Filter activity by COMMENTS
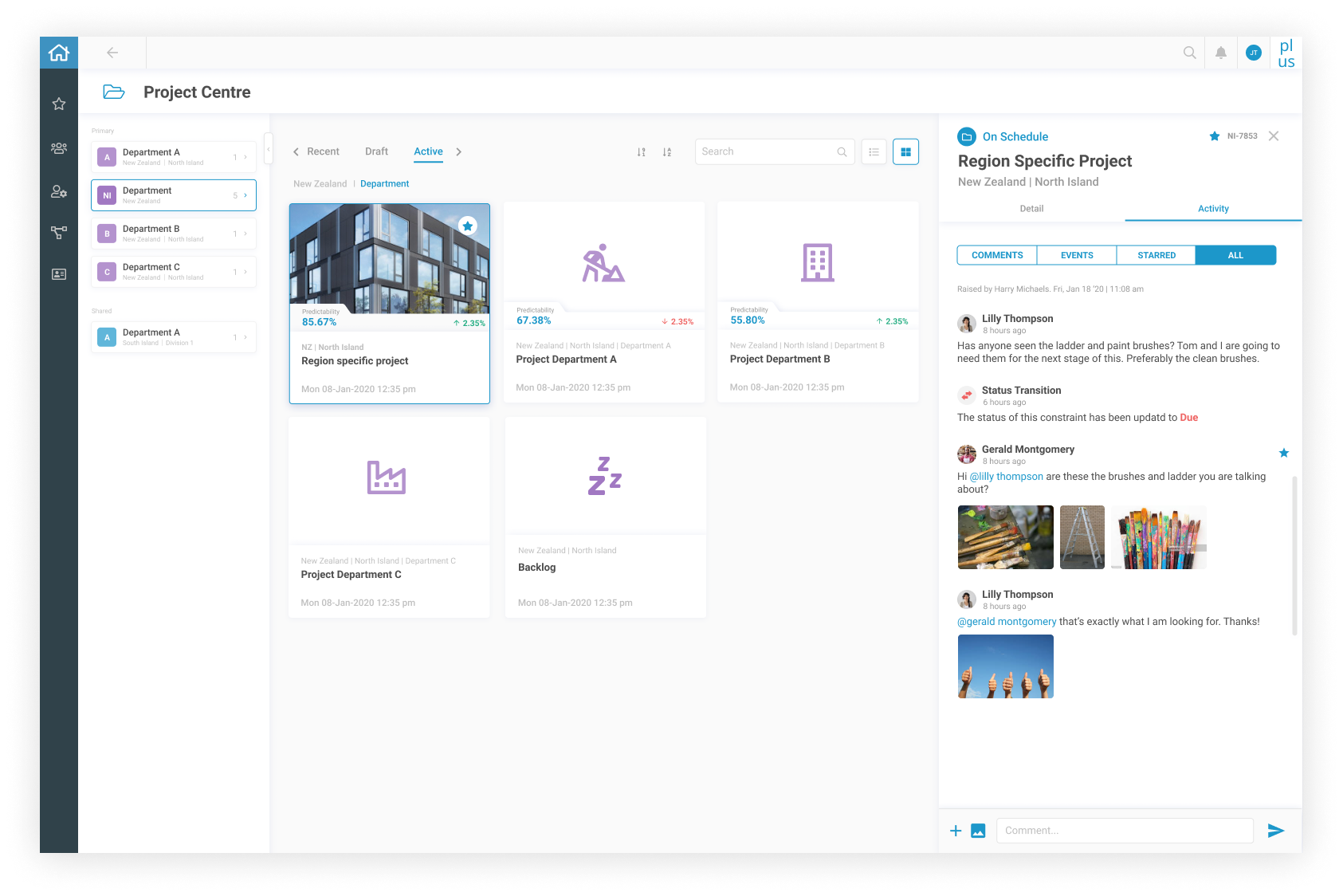The width and height of the screenshot is (1343, 896). [x=996, y=255]
